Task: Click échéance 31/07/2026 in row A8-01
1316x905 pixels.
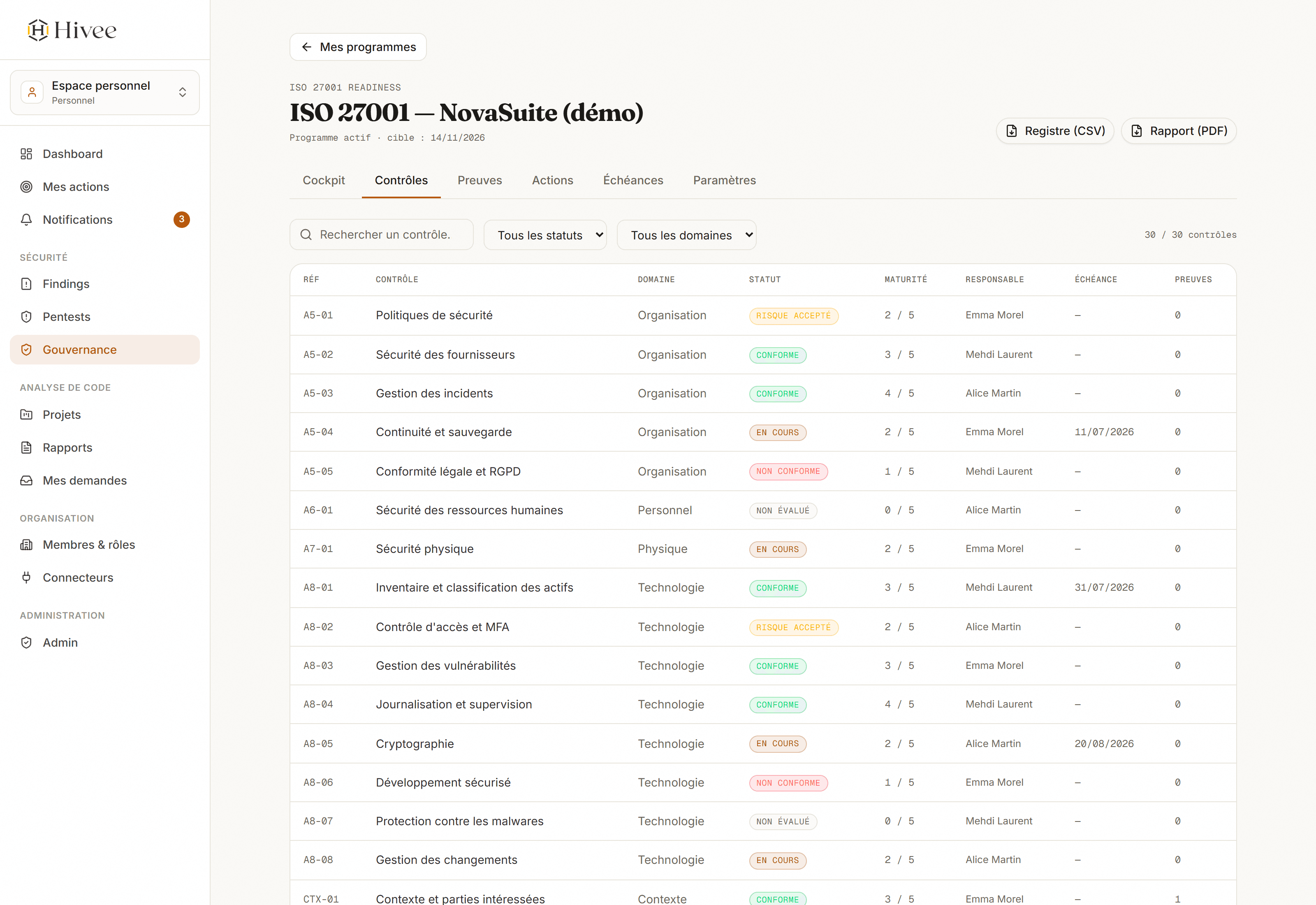Action: pos(1104,587)
